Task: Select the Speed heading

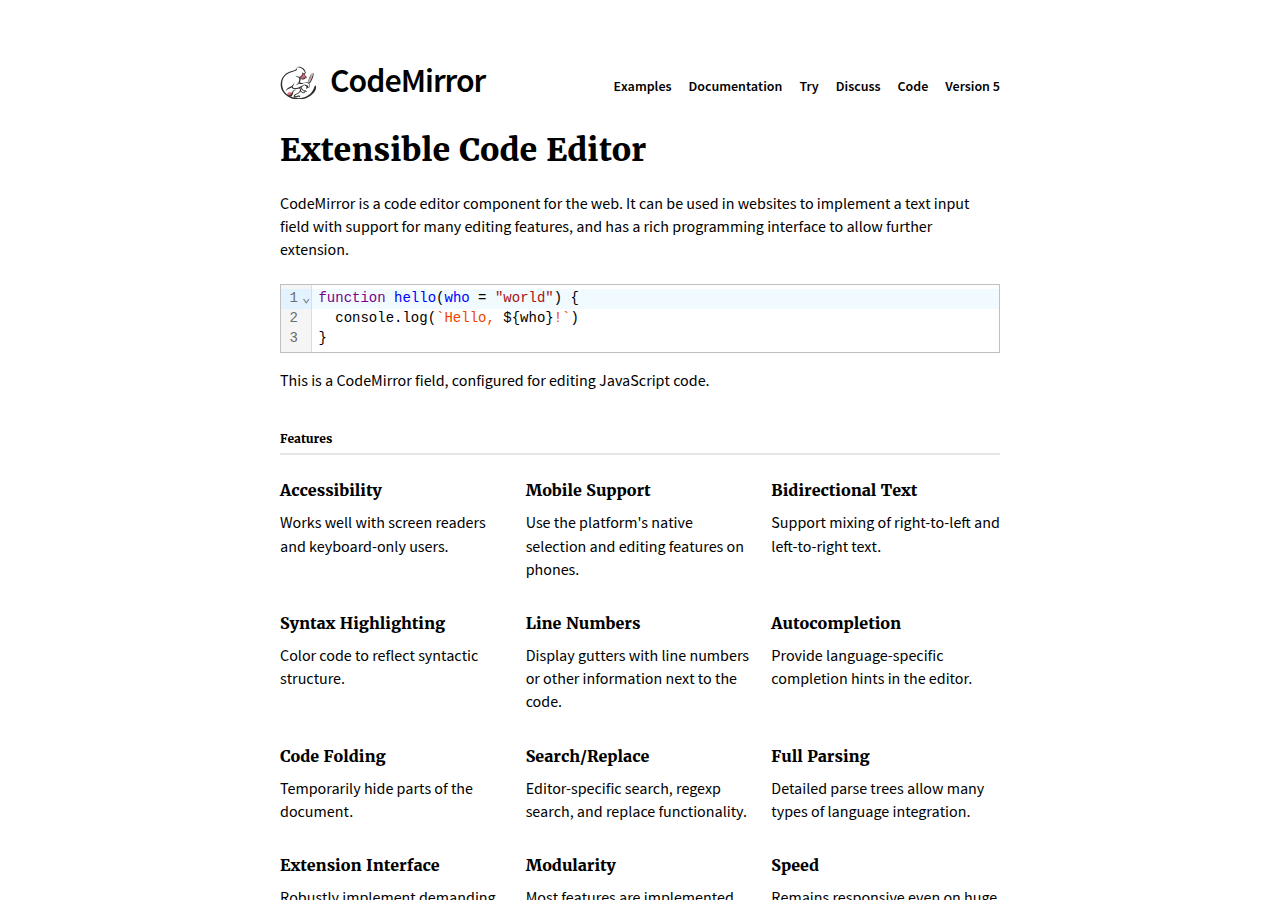Action: coord(795,865)
